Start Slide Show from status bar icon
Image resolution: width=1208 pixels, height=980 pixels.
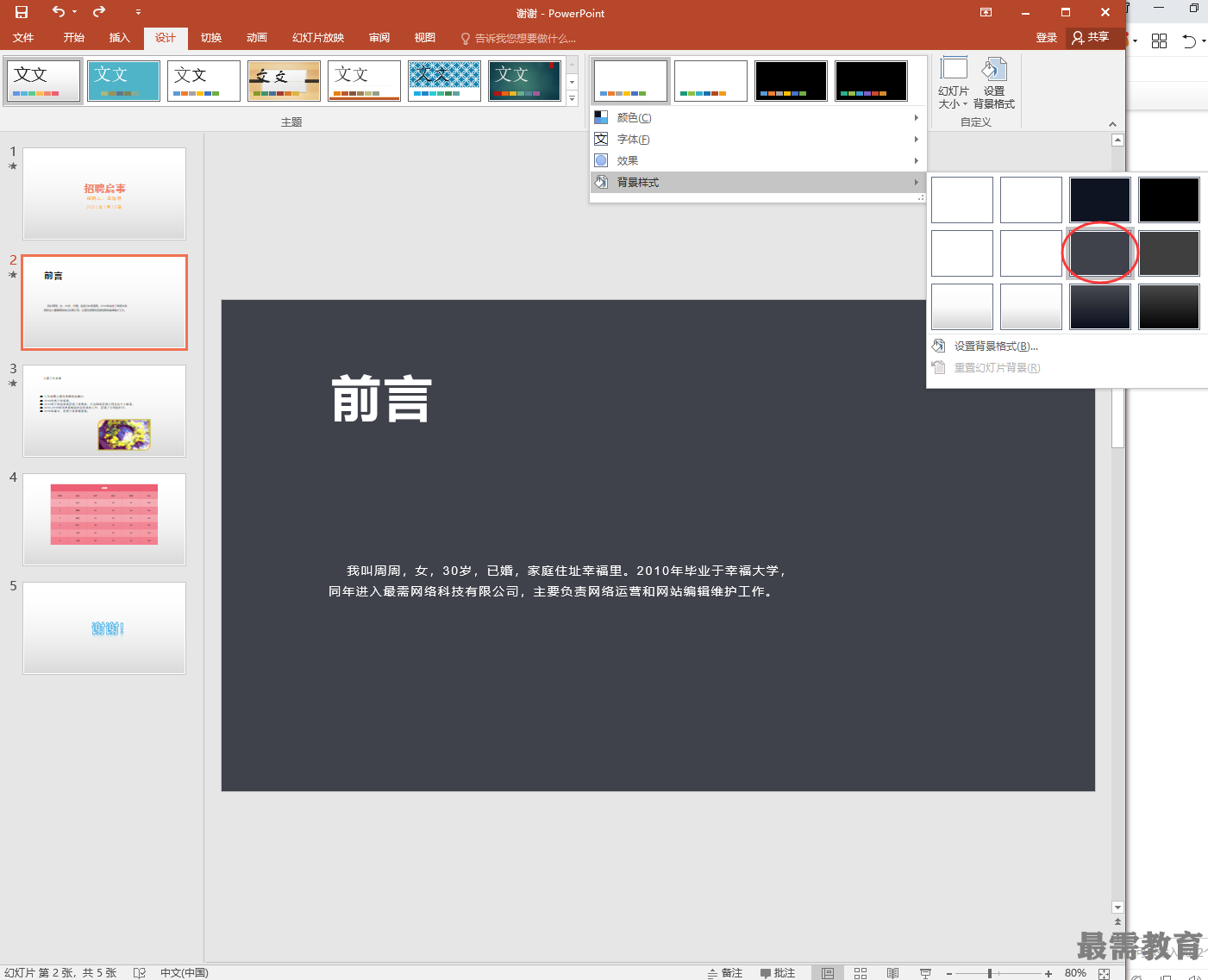(x=926, y=973)
